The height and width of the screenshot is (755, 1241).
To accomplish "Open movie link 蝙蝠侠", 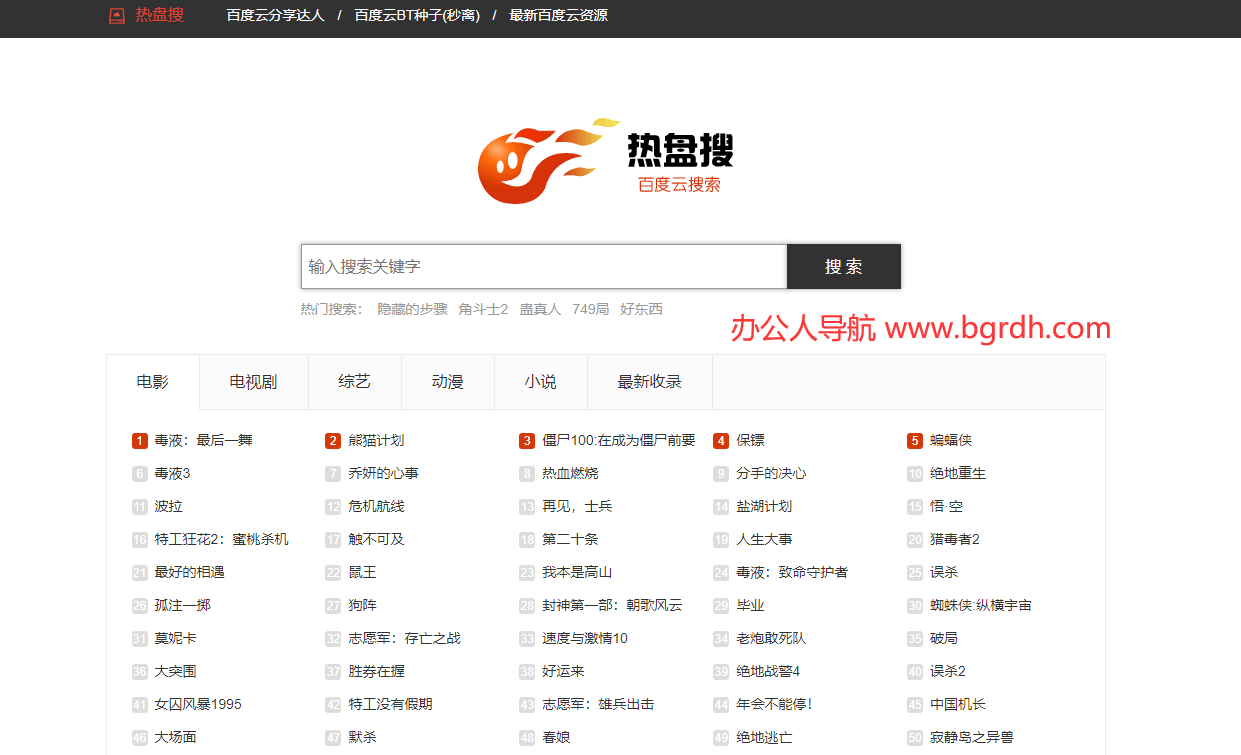I will coord(950,441).
